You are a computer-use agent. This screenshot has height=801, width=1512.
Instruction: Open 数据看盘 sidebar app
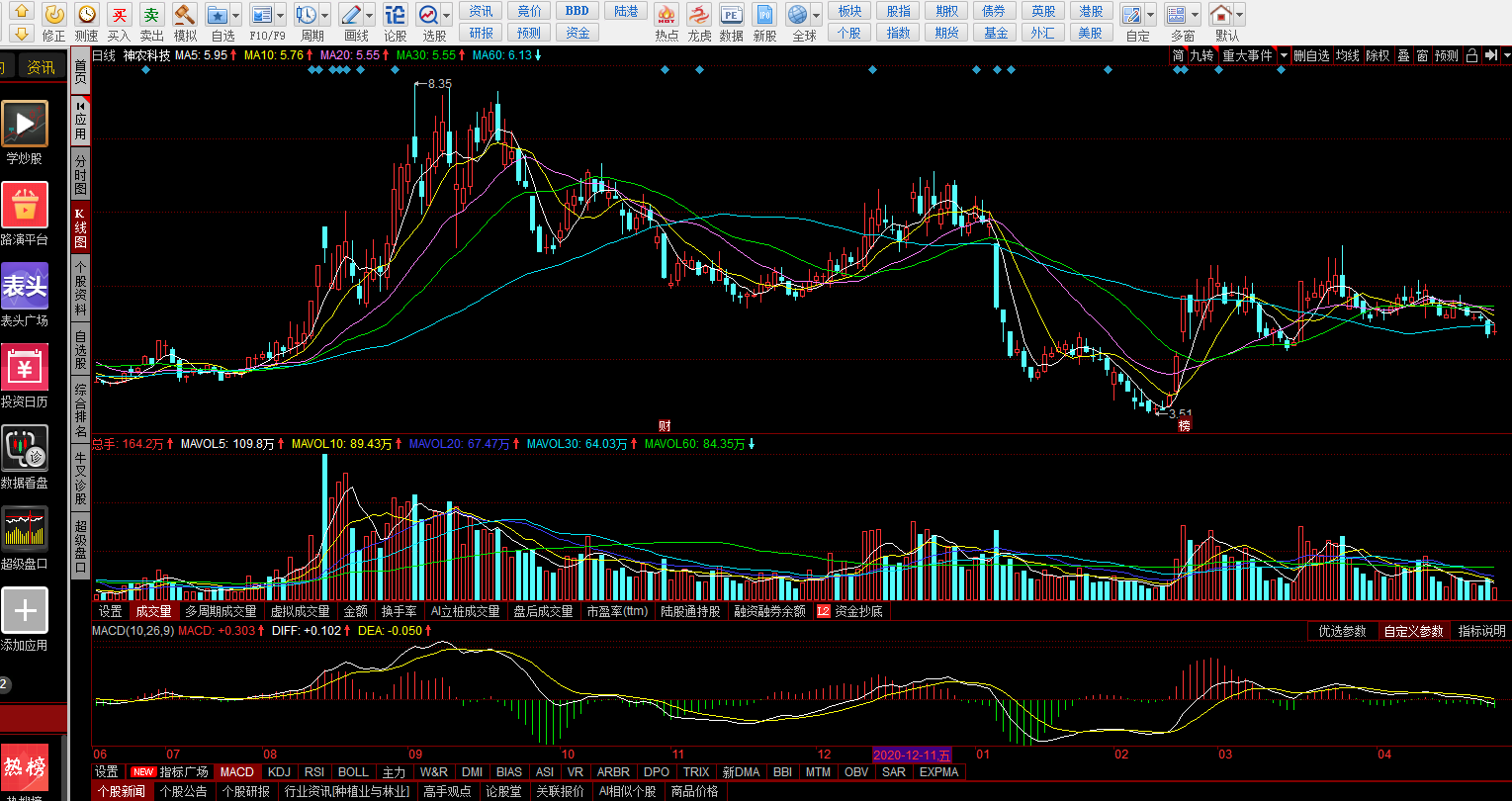(24, 448)
